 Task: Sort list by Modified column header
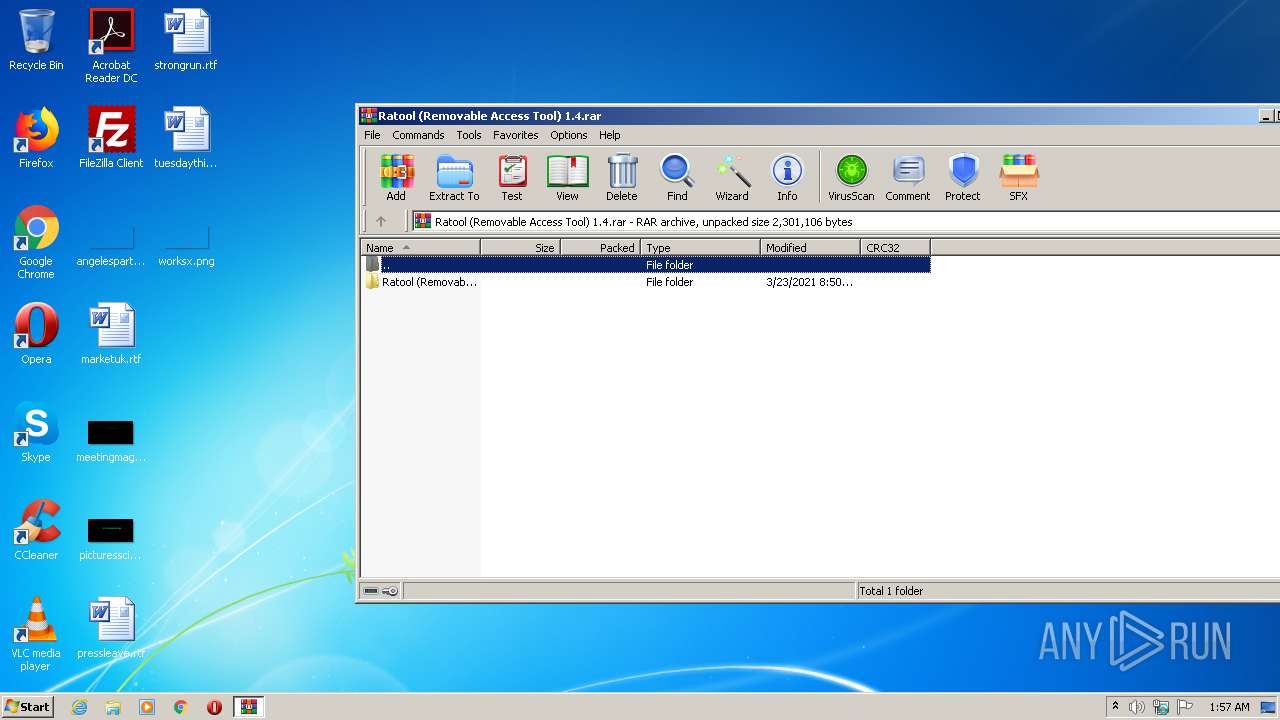coord(811,248)
